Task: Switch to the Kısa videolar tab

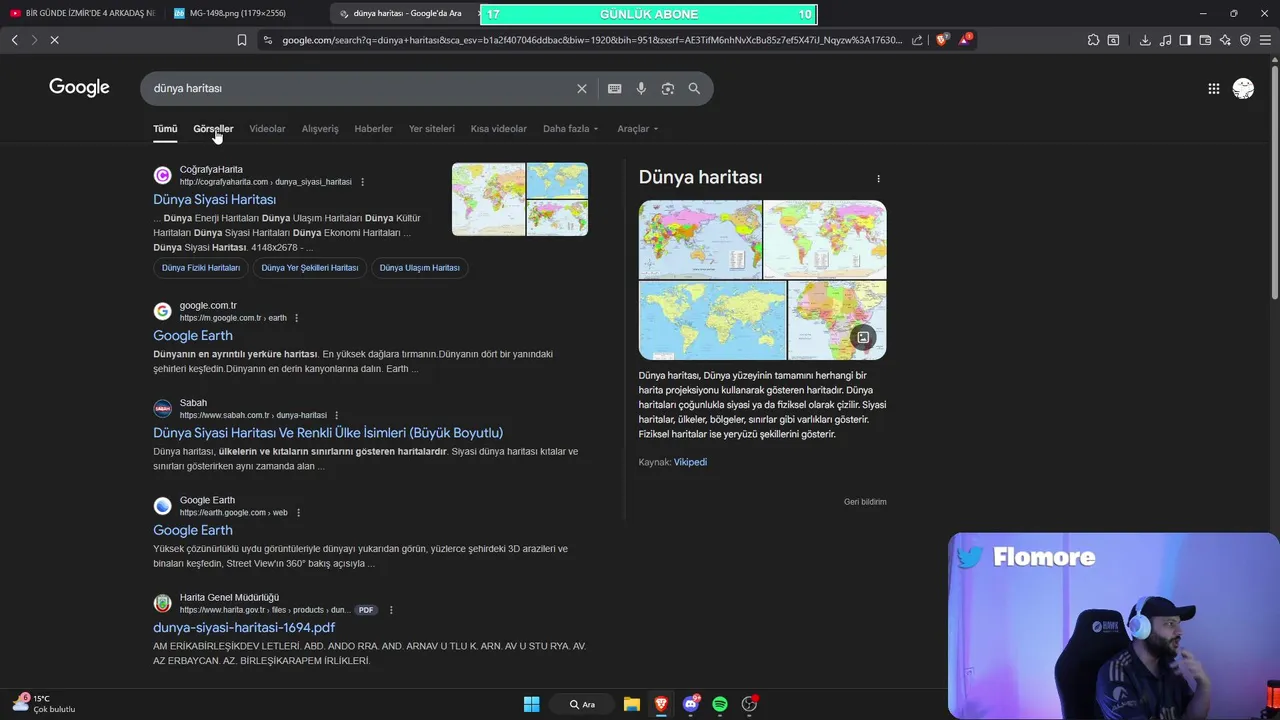Action: [498, 129]
